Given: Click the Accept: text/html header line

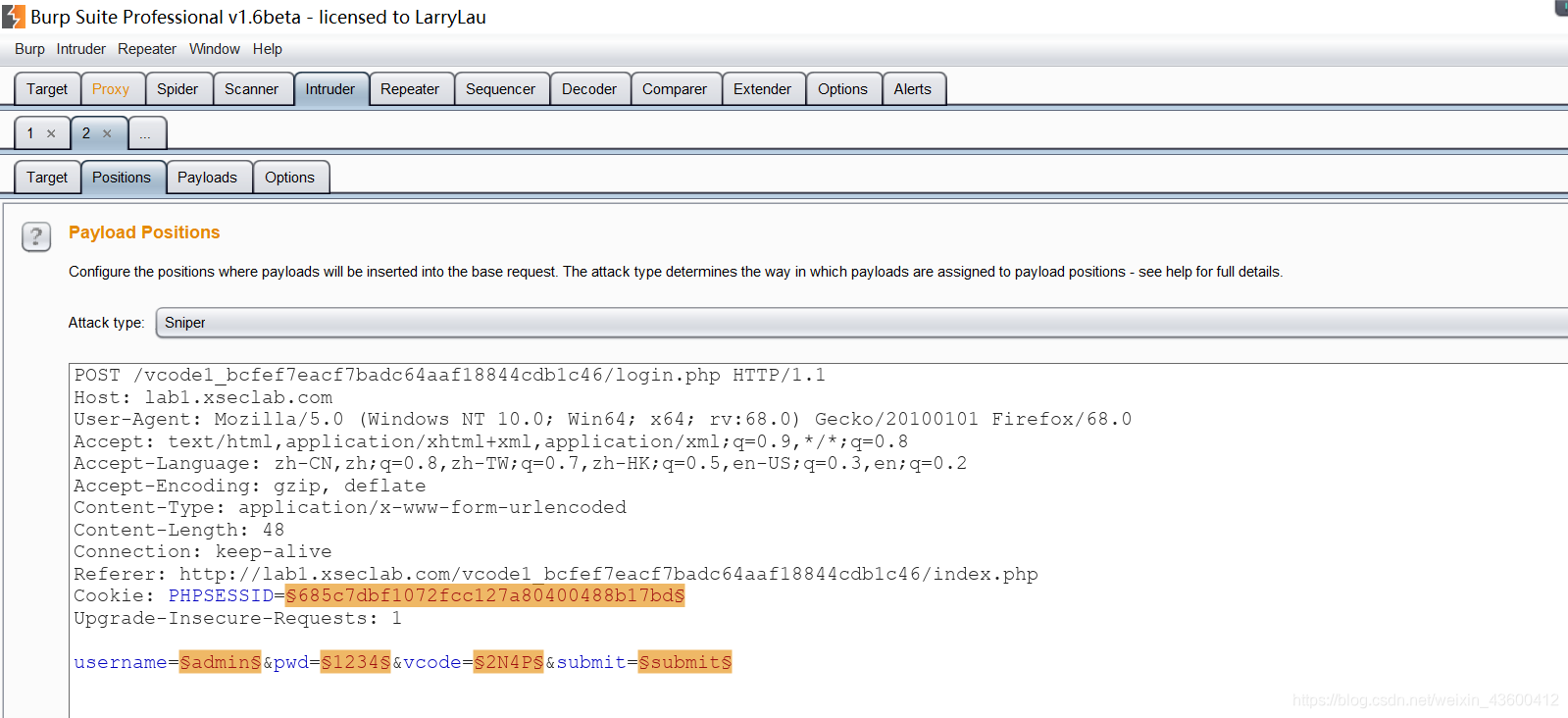Looking at the screenshot, I should 490,441.
